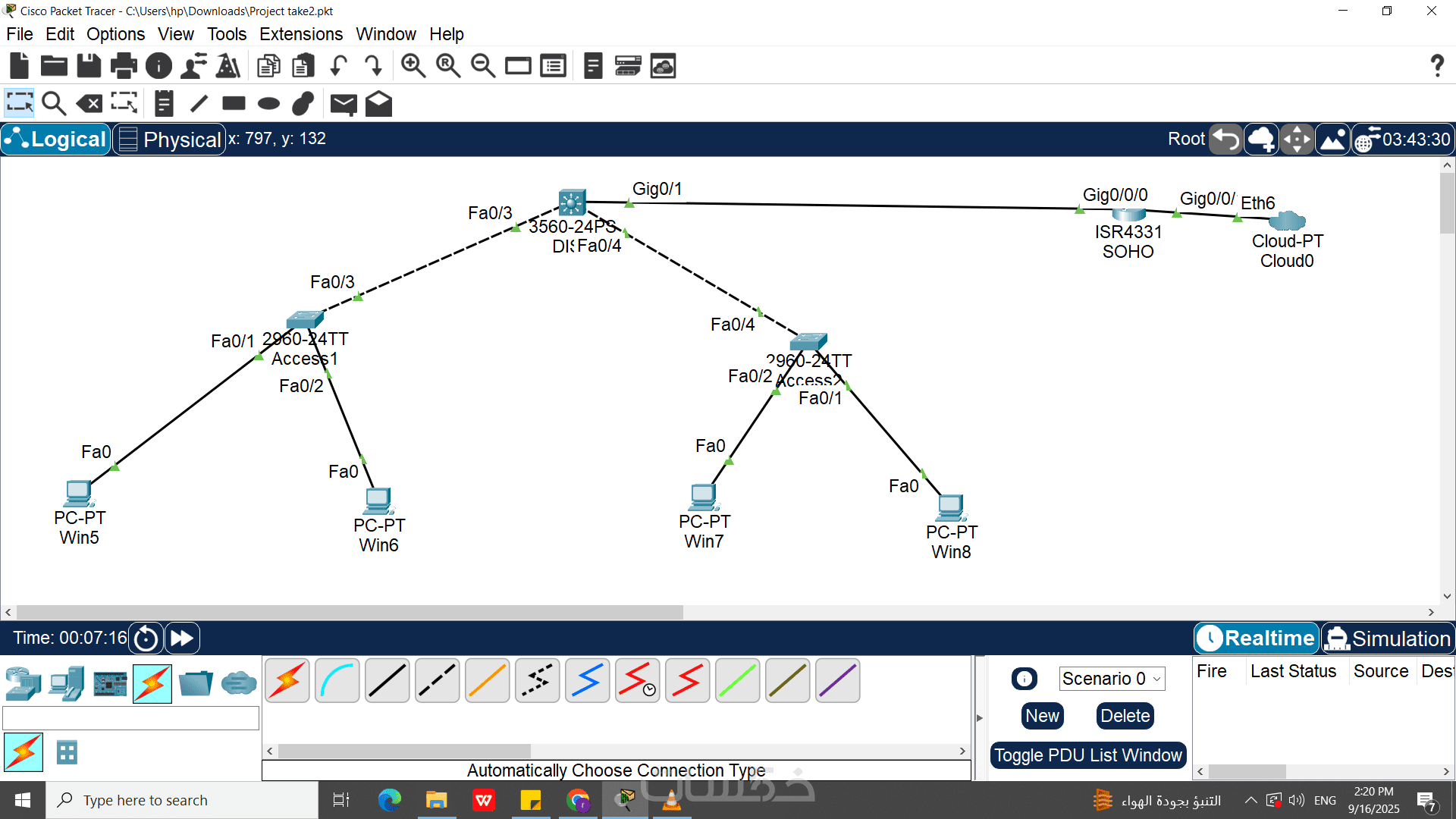Click Toggle PDU List Window button
1456x819 pixels.
1087,755
